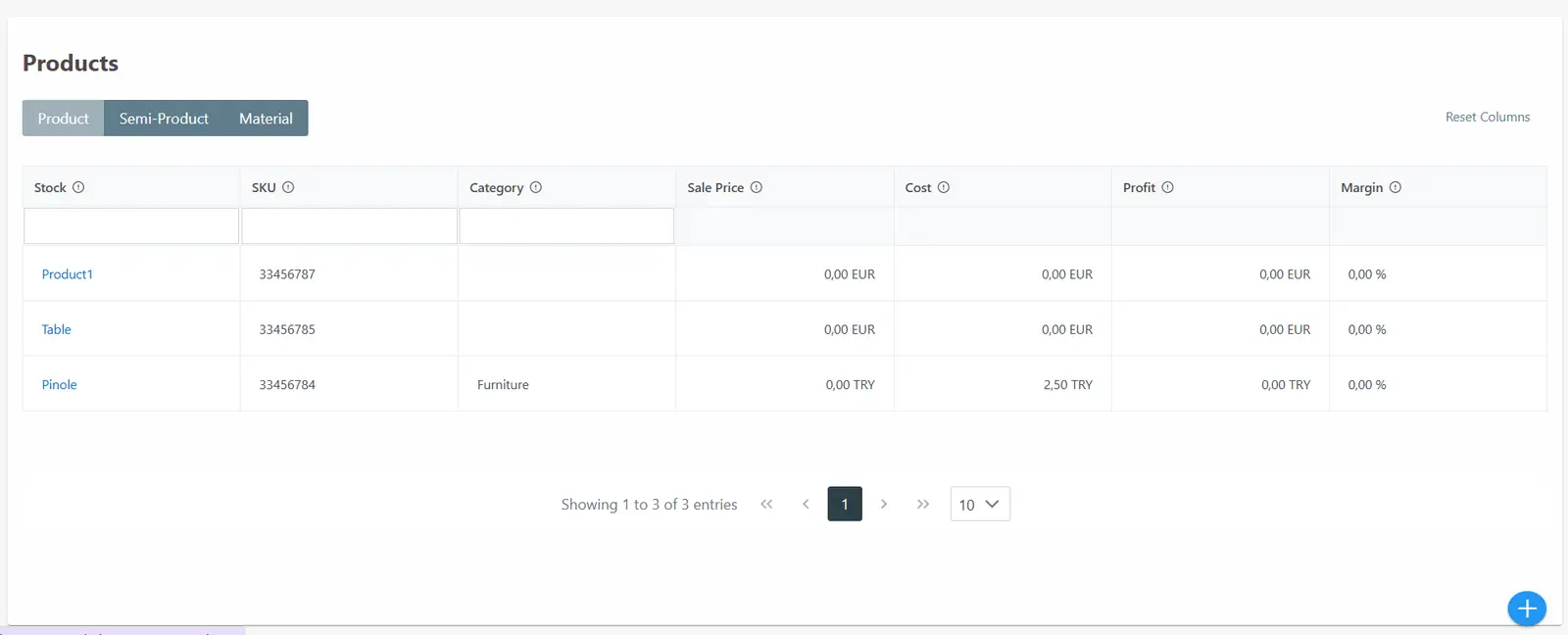Go to the first page of entries
The height and width of the screenshot is (635, 1568).
pos(766,504)
